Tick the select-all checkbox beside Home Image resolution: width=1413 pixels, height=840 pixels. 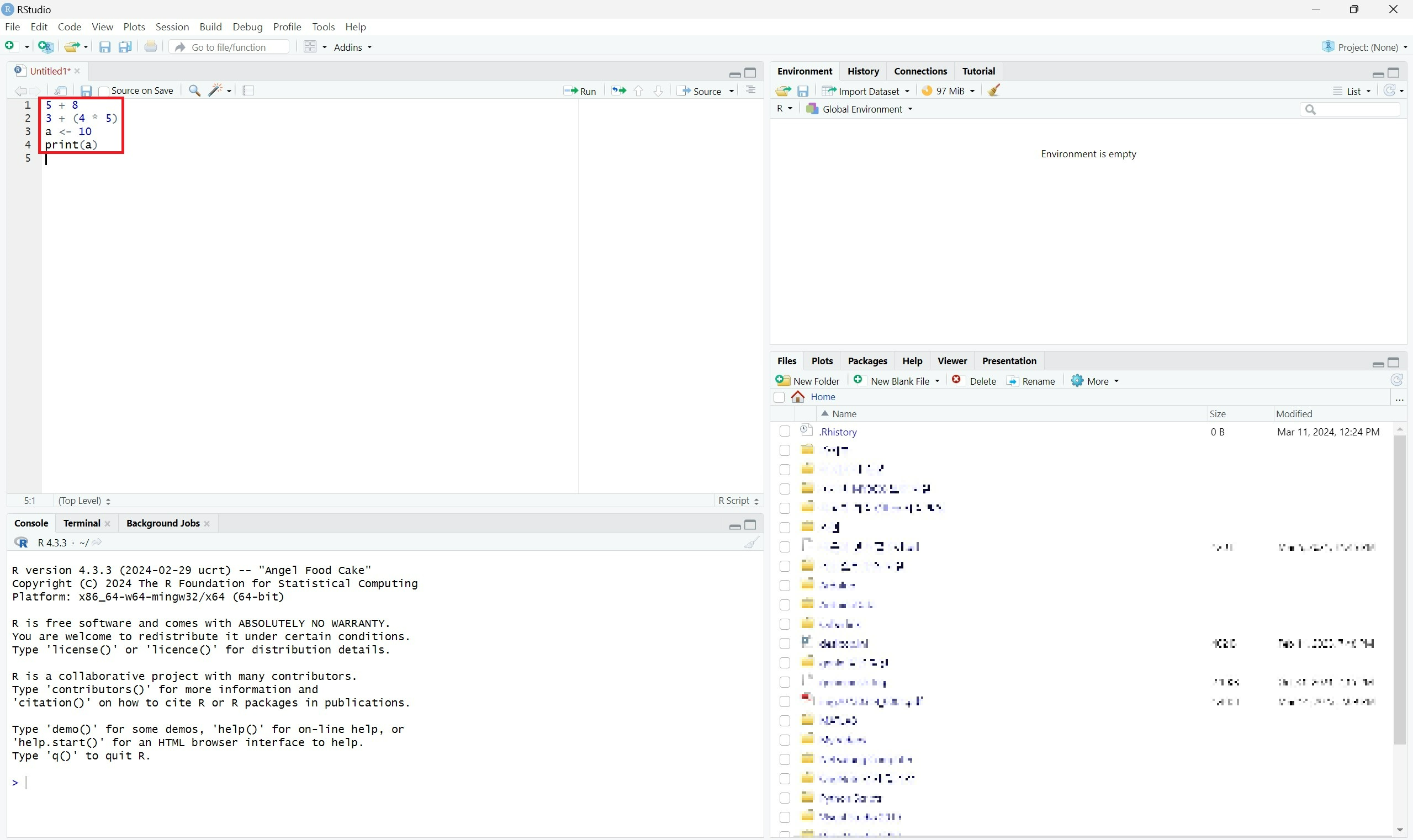pyautogui.click(x=779, y=397)
